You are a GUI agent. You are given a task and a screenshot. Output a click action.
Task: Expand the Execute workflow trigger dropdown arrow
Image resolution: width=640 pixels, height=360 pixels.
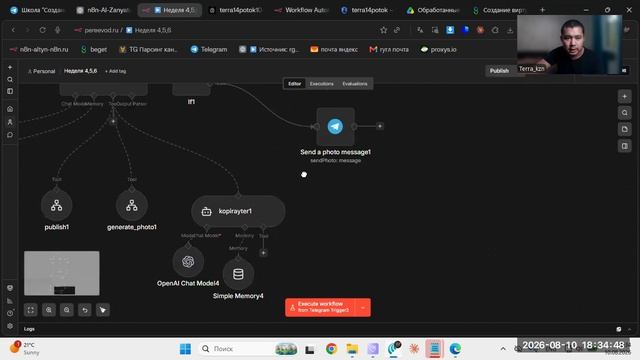pyautogui.click(x=363, y=307)
